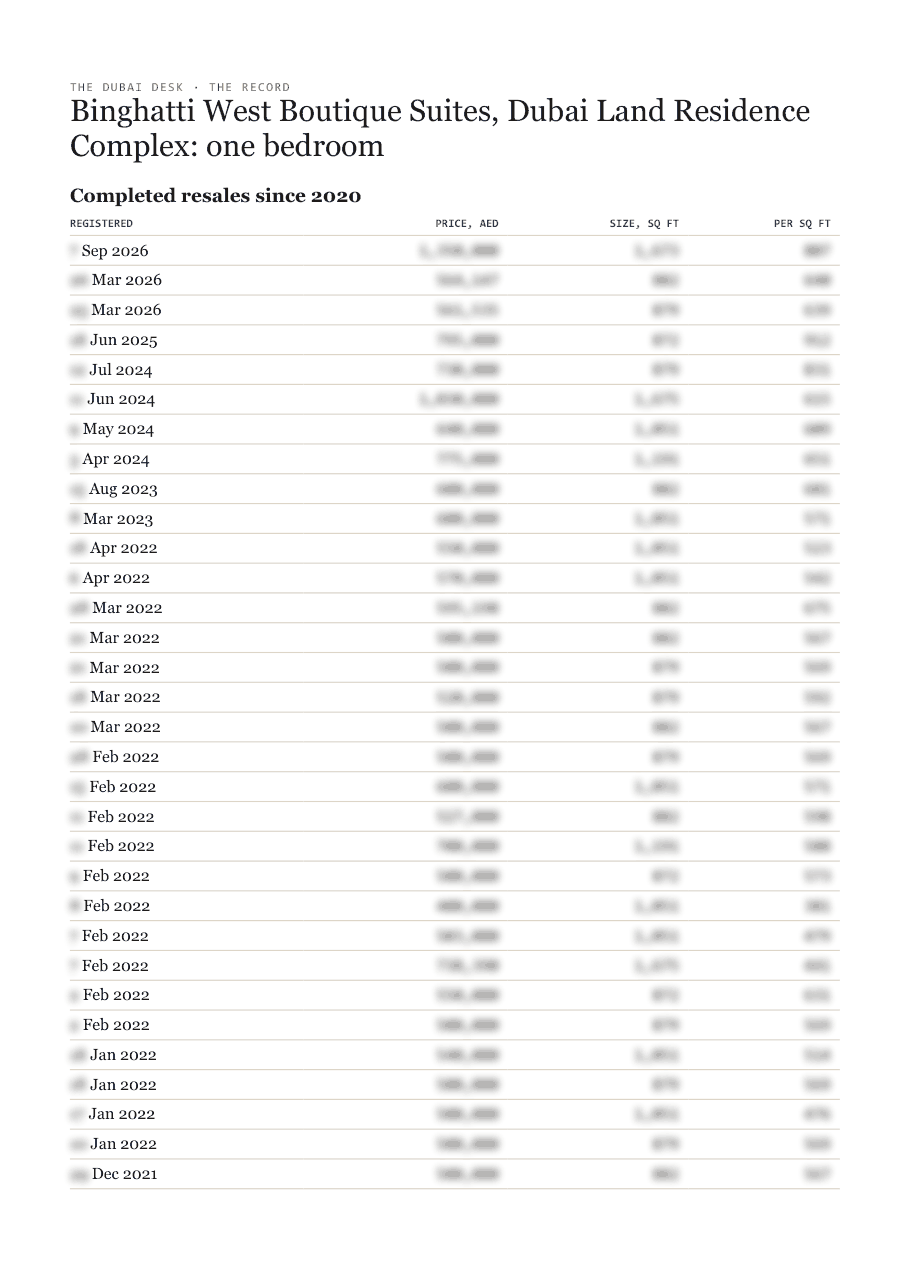Select the Sep 2026 resale row
The height and width of the screenshot is (1288, 911).
click(455, 251)
